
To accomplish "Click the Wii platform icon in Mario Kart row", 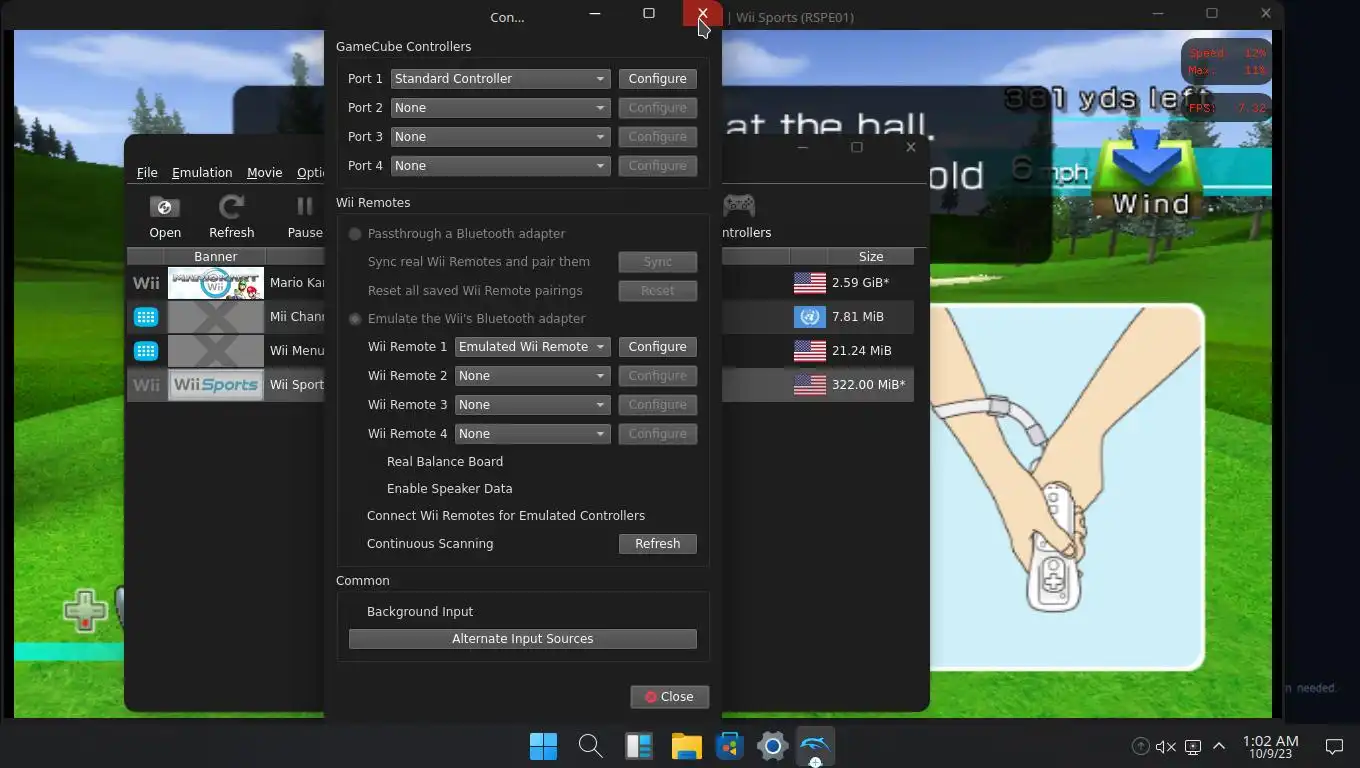I will (x=146, y=283).
